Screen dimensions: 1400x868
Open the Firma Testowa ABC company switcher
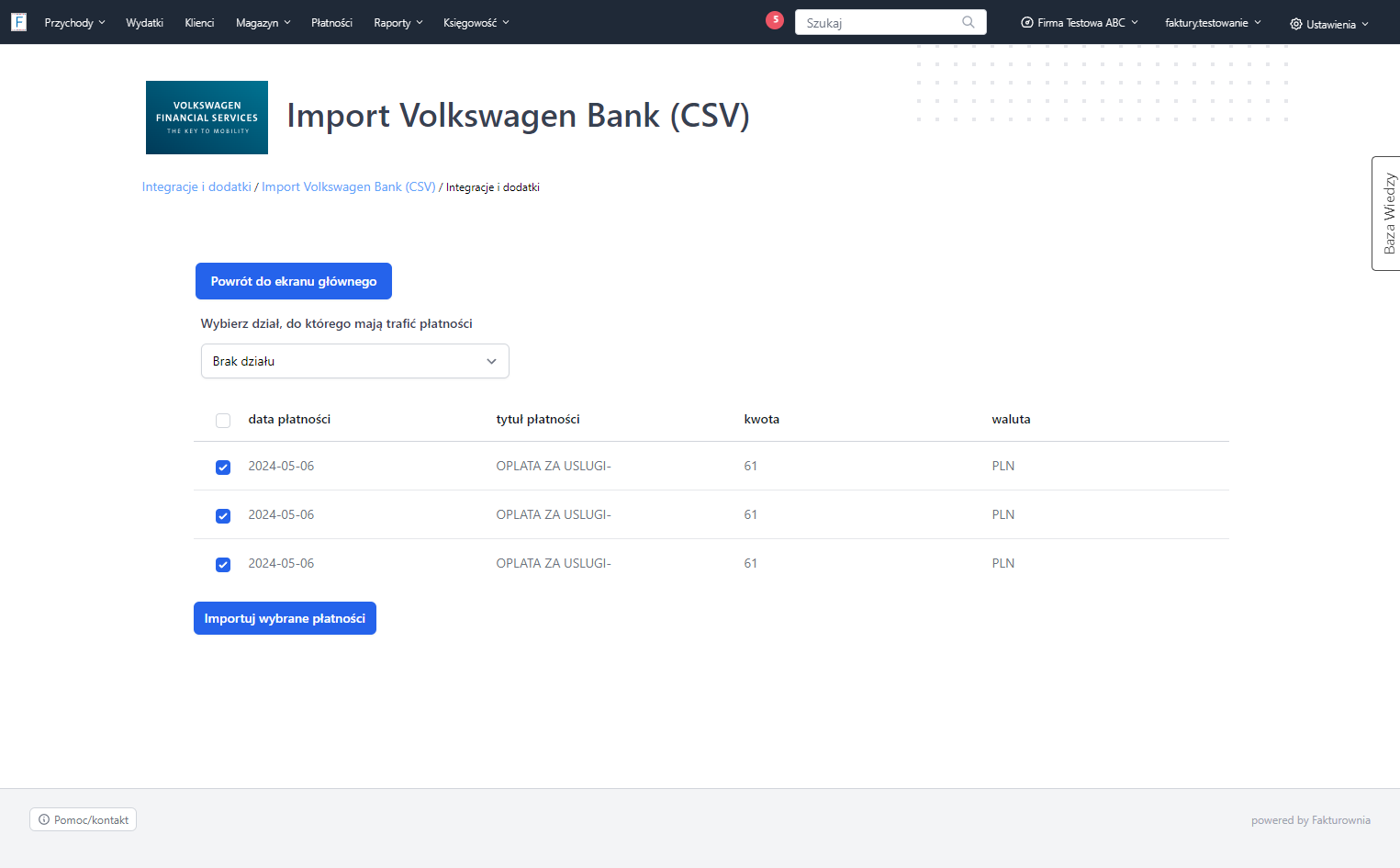1080,23
